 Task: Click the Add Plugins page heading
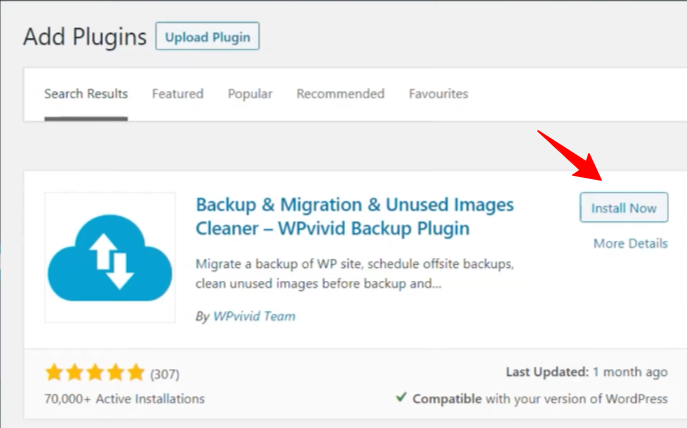84,37
